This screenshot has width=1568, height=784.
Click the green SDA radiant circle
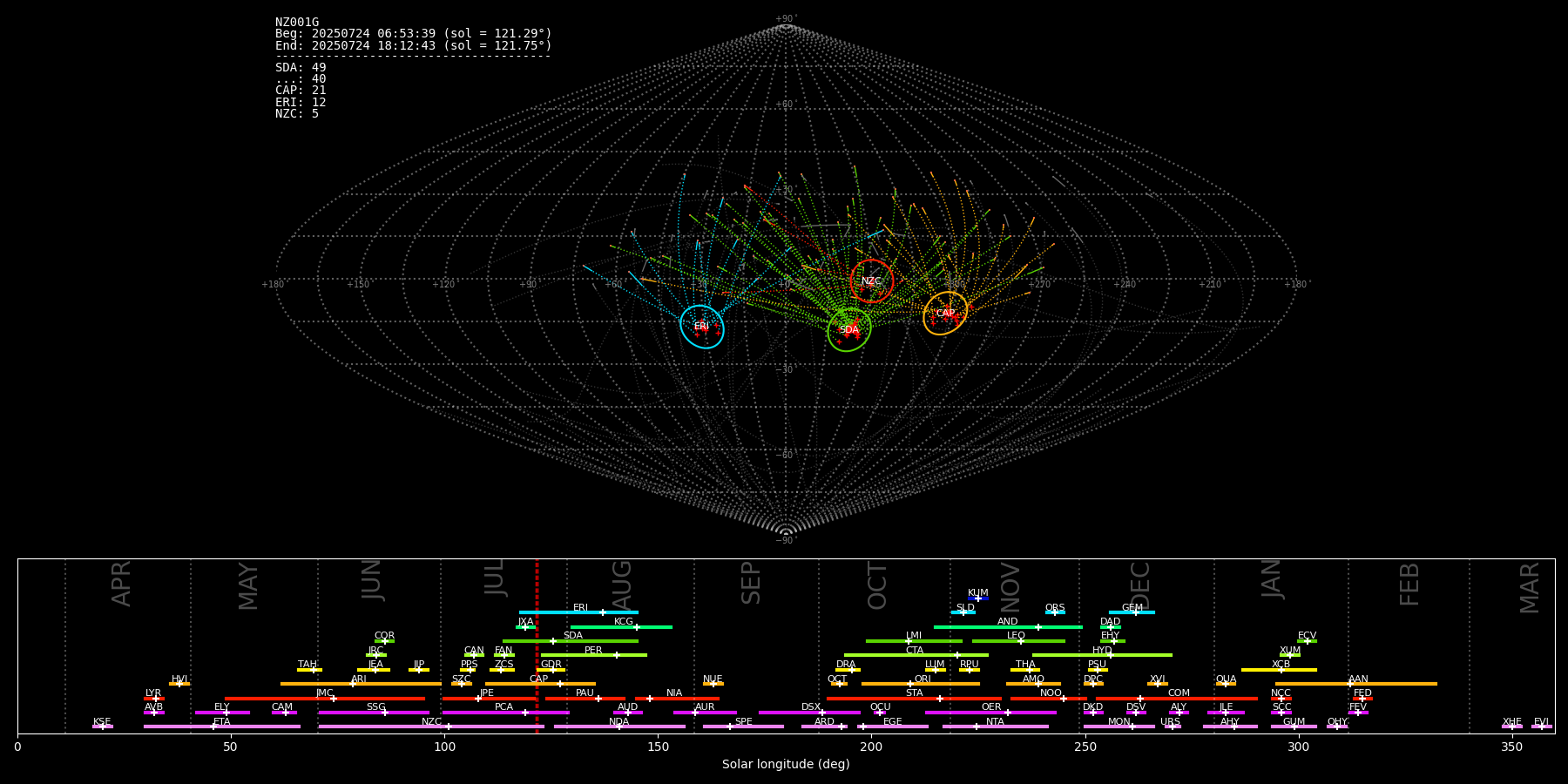pos(849,330)
